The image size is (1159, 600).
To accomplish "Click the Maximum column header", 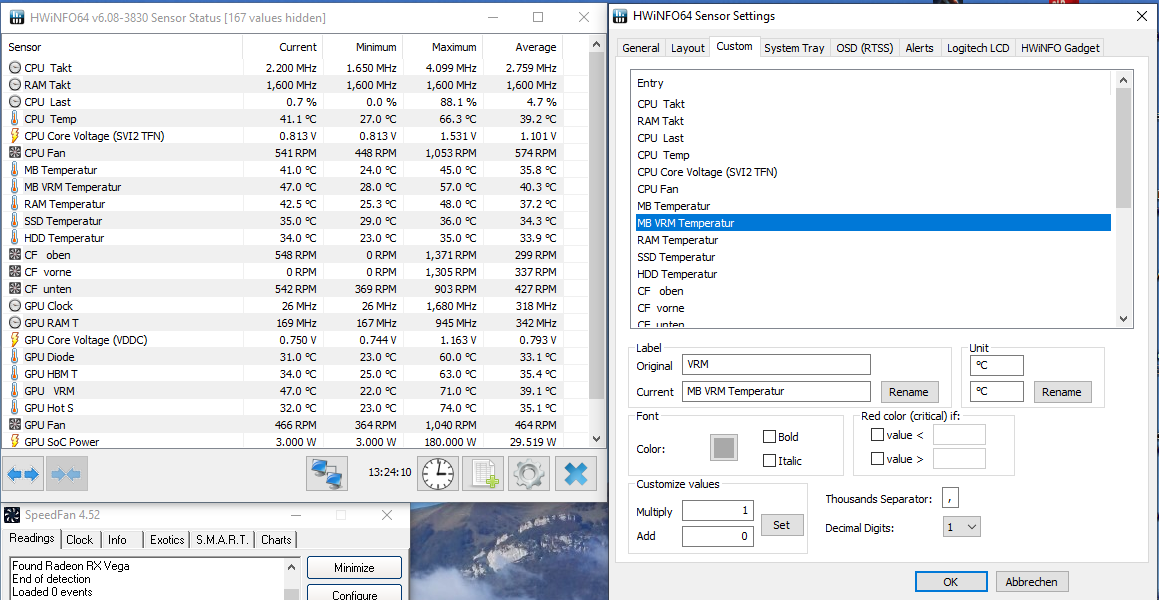I will point(443,47).
